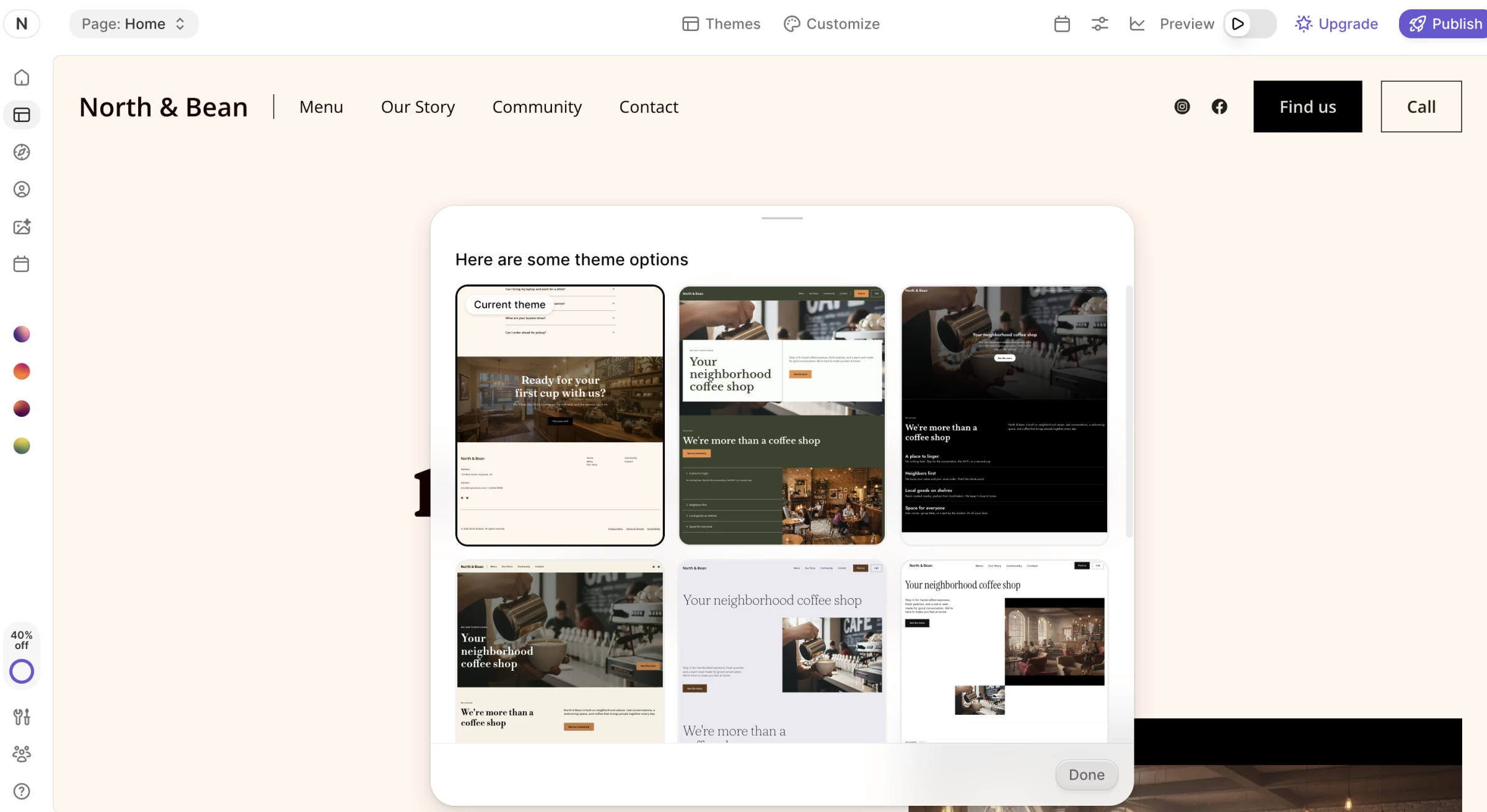Click the Contact nav link
The height and width of the screenshot is (812, 1487).
click(649, 107)
